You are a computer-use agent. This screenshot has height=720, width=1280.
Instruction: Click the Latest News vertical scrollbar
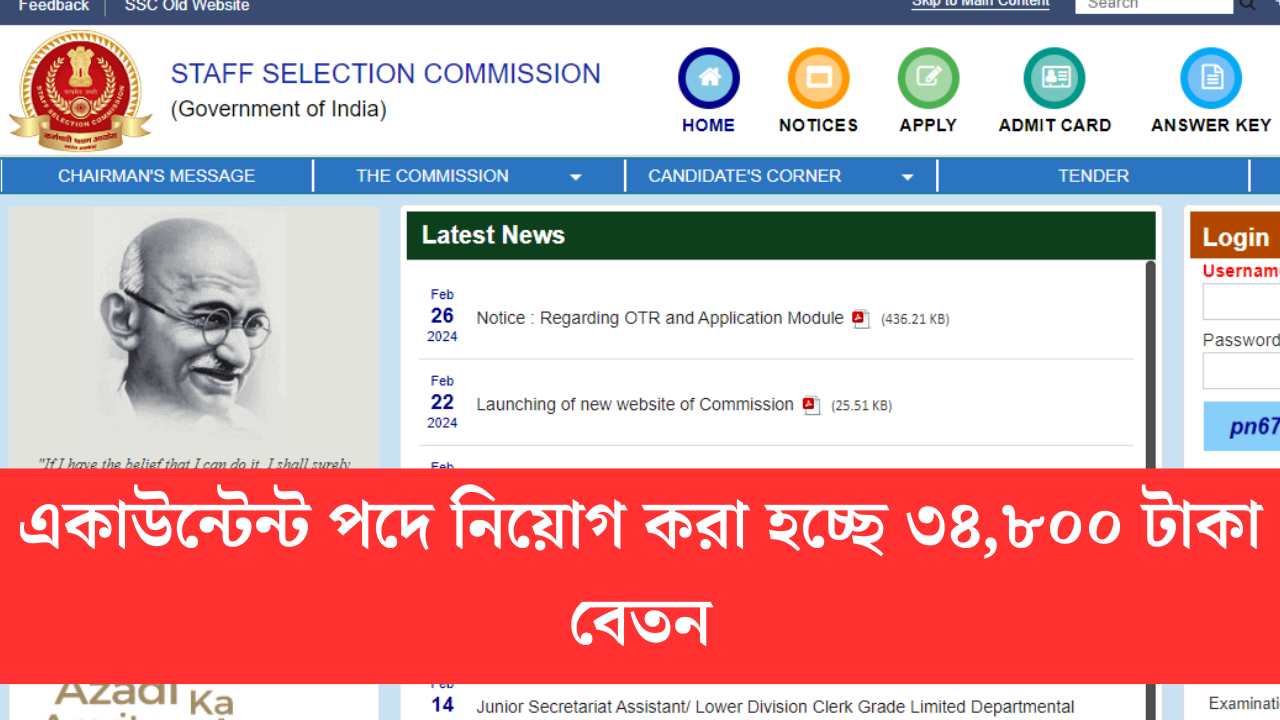[x=1150, y=364]
